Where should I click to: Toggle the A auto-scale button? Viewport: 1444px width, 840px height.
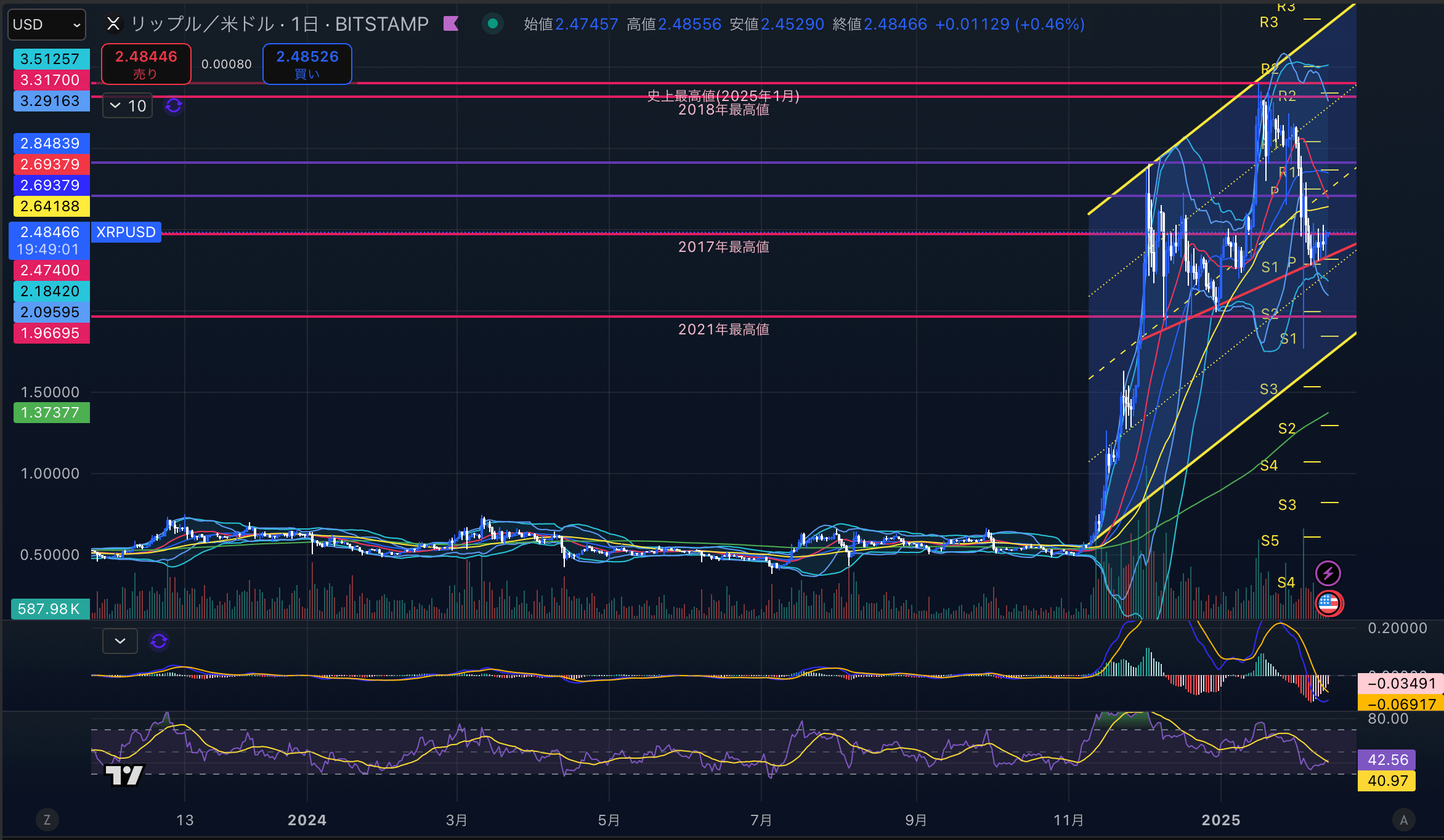pyautogui.click(x=1404, y=820)
